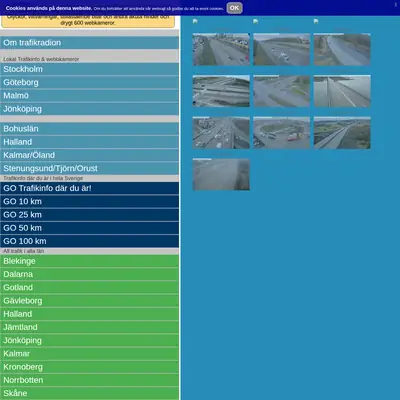Choose the GO 50 km option
This screenshot has width=400, height=400.
89,228
